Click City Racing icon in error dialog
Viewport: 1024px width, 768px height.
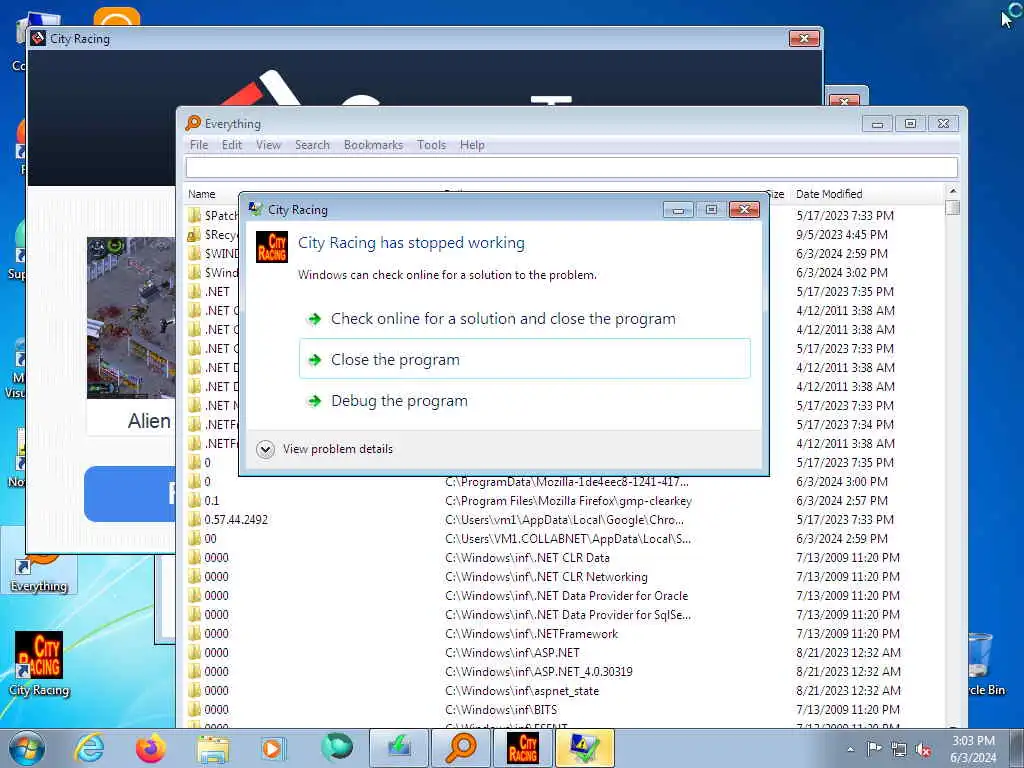click(272, 247)
